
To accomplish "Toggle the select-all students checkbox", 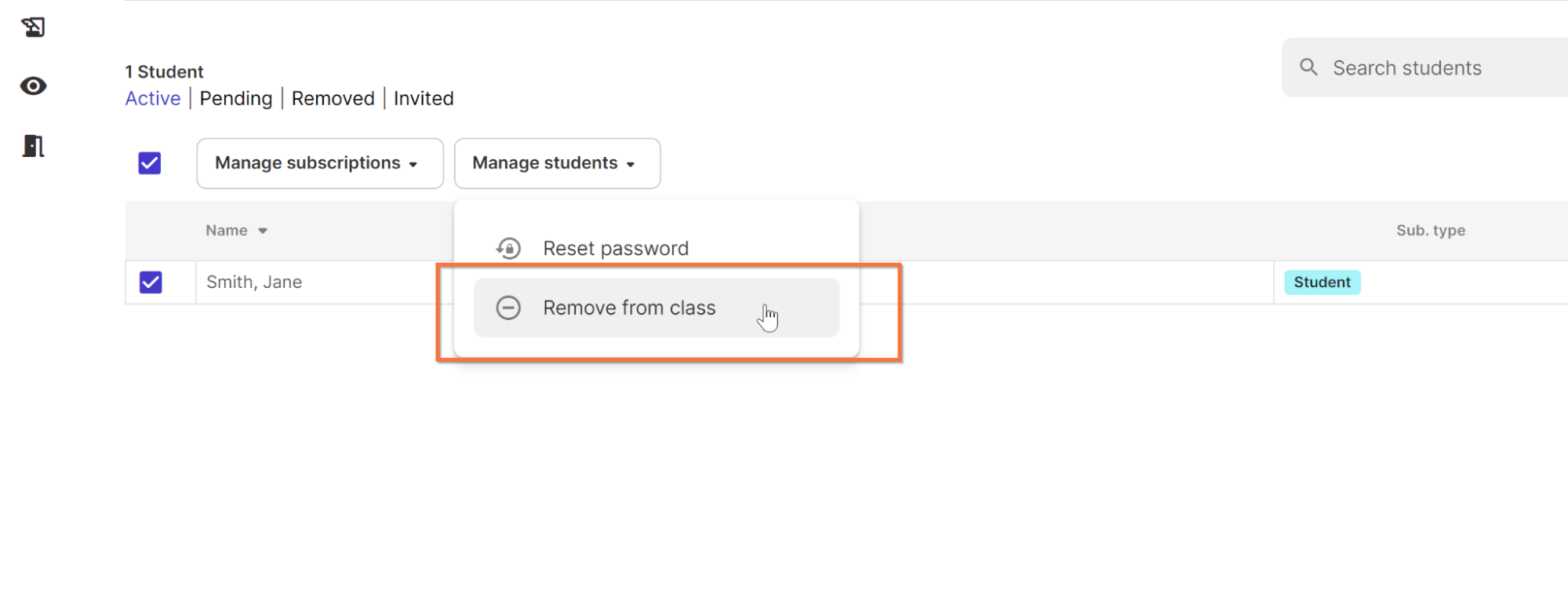I will click(x=150, y=163).
